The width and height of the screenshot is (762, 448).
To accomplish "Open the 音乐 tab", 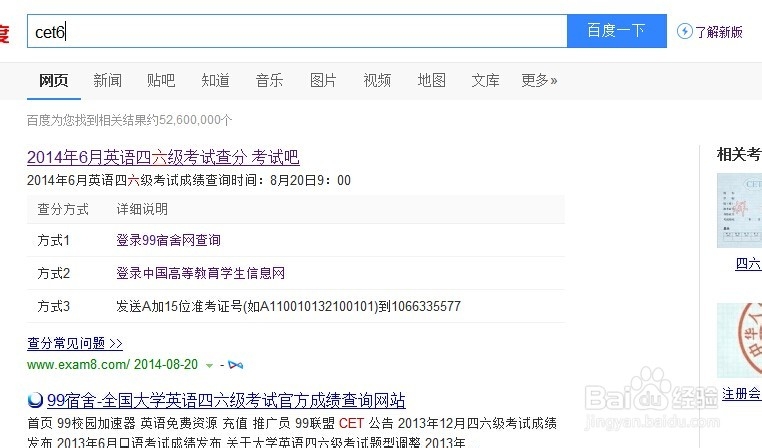I will click(x=269, y=80).
